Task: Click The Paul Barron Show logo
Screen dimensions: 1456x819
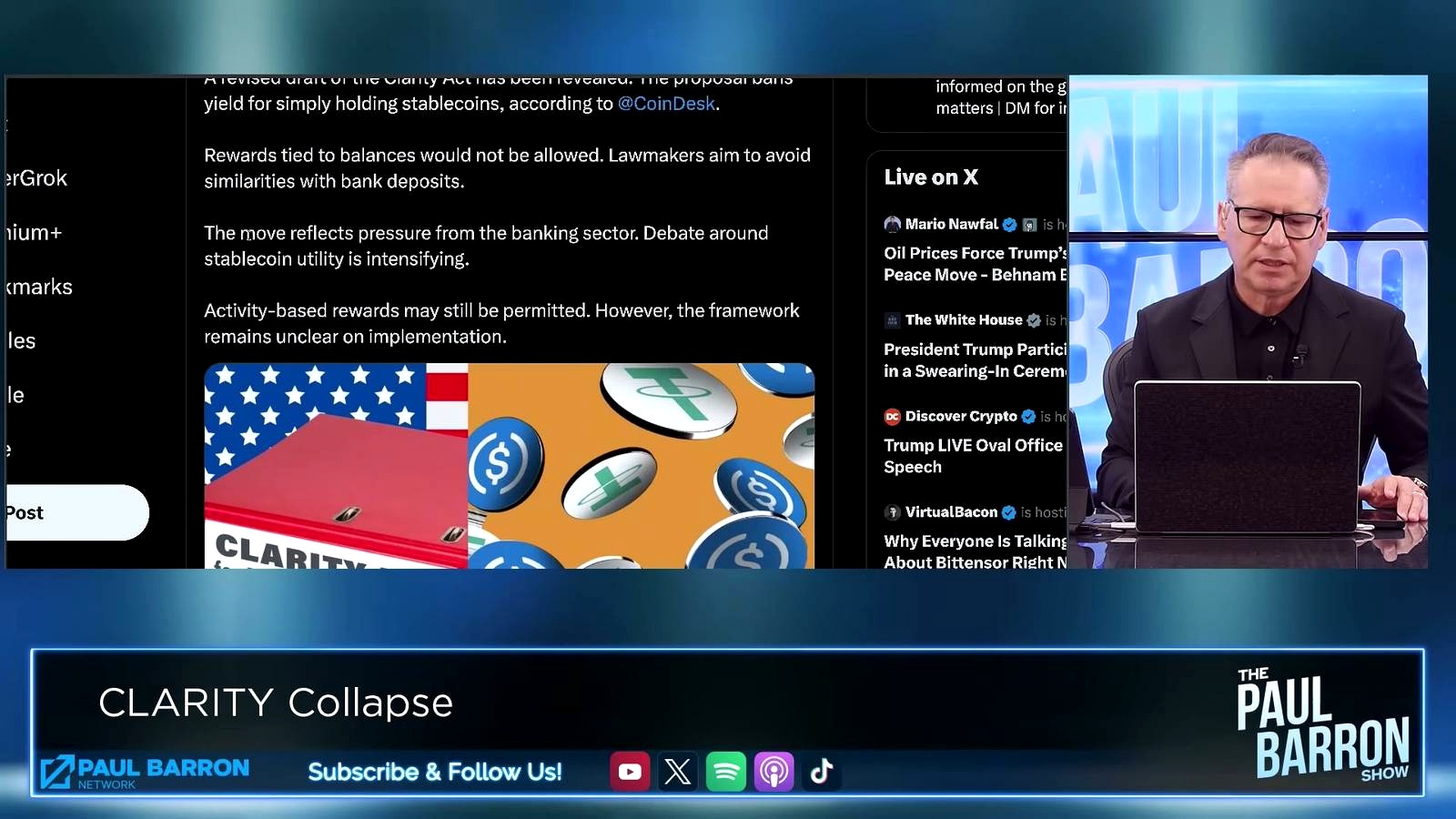Action: [x=1323, y=724]
